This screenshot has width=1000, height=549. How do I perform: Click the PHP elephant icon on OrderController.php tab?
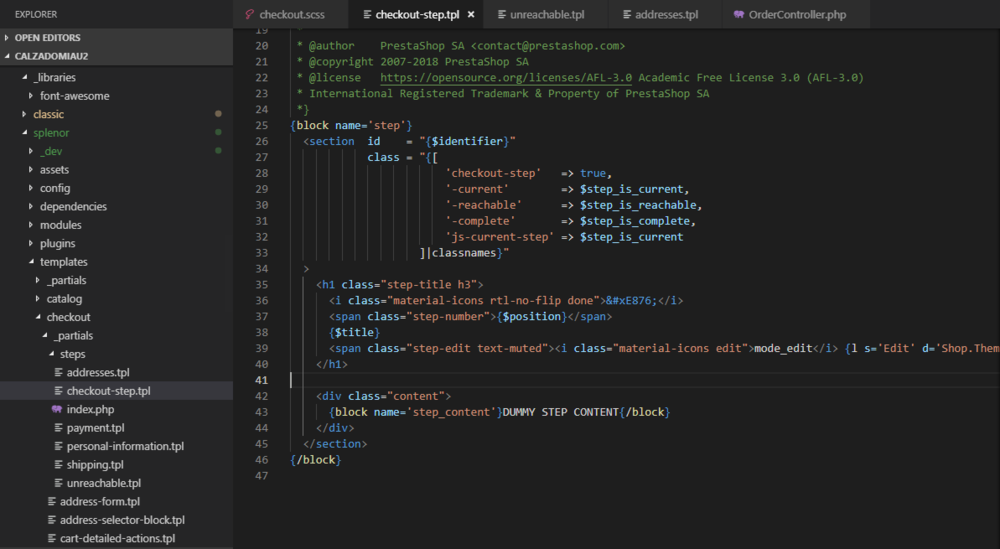pos(738,15)
